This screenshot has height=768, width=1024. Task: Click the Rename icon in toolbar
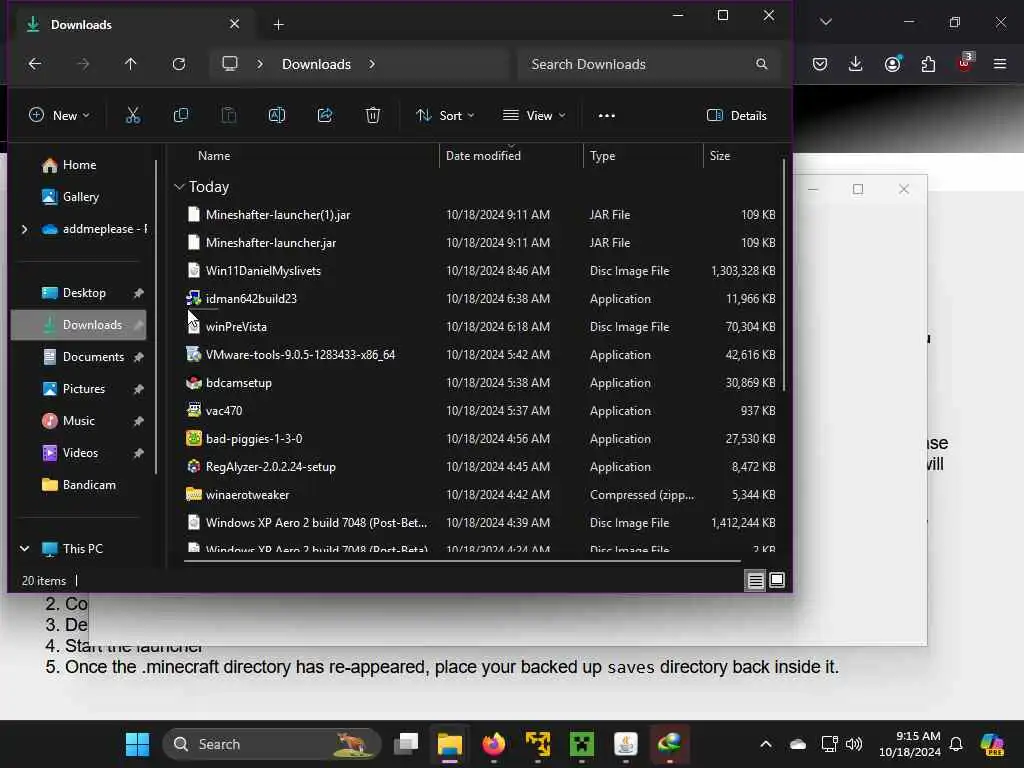[277, 116]
